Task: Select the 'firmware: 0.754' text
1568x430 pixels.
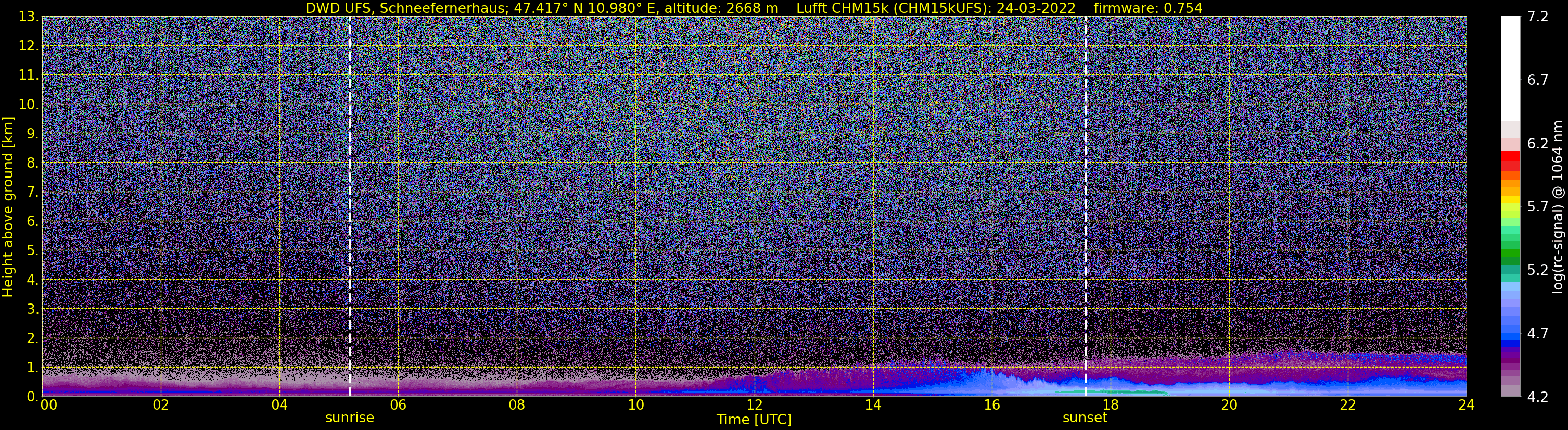Action: [x=1148, y=8]
